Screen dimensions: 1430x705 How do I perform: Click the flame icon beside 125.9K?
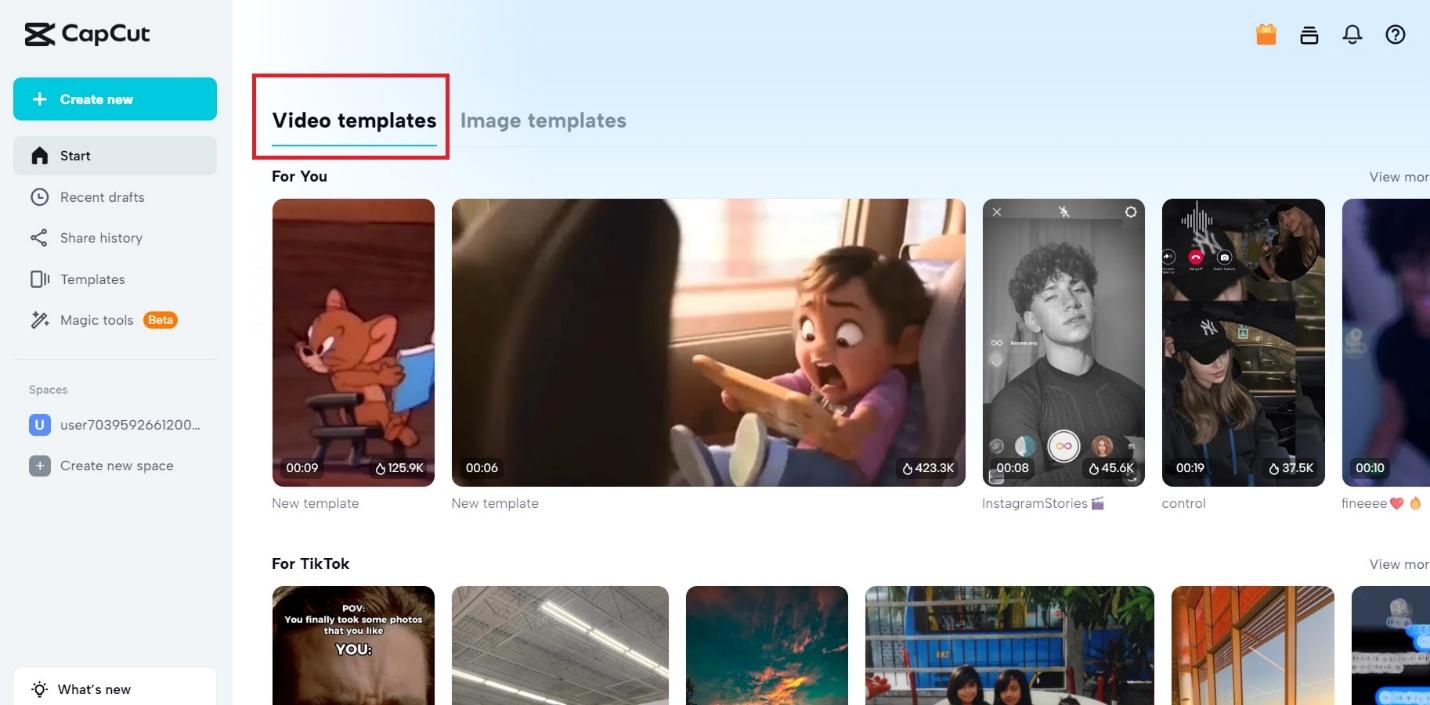pyautogui.click(x=380, y=467)
